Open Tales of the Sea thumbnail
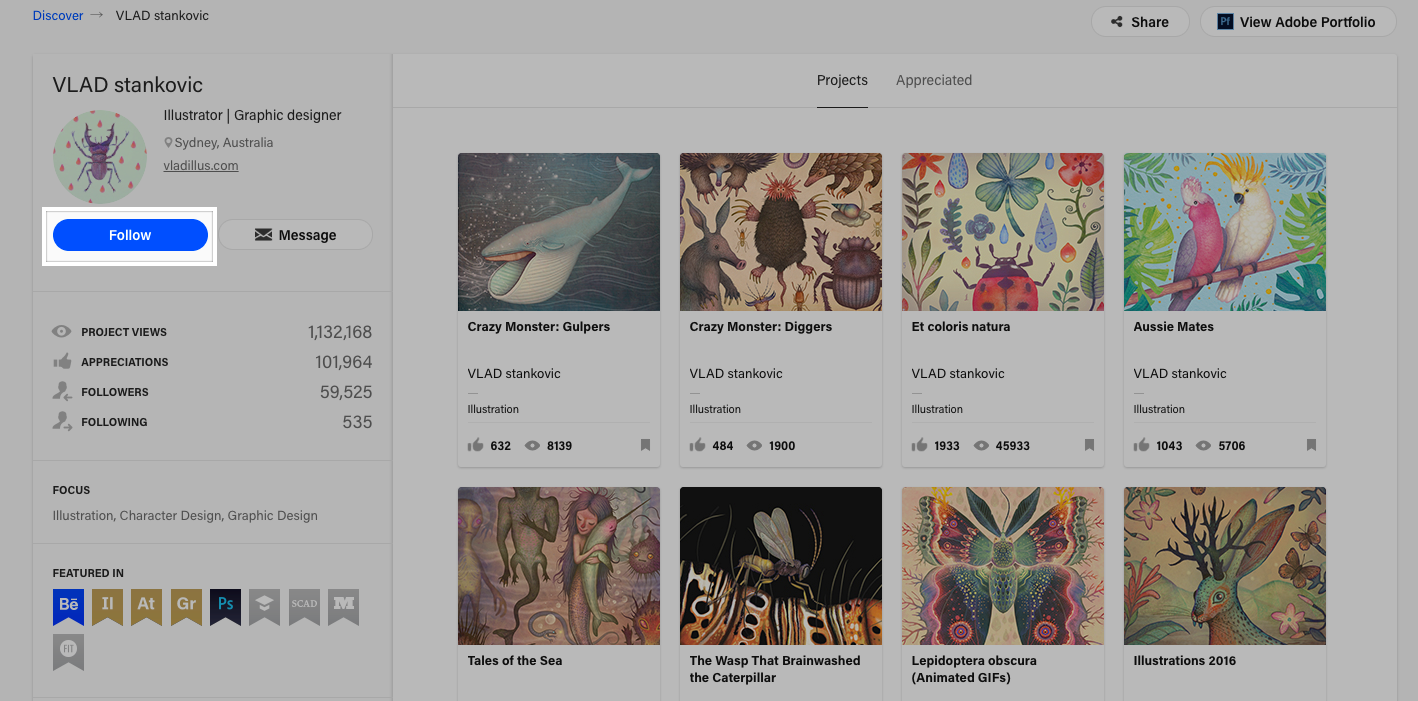The image size is (1418, 701). coord(559,566)
